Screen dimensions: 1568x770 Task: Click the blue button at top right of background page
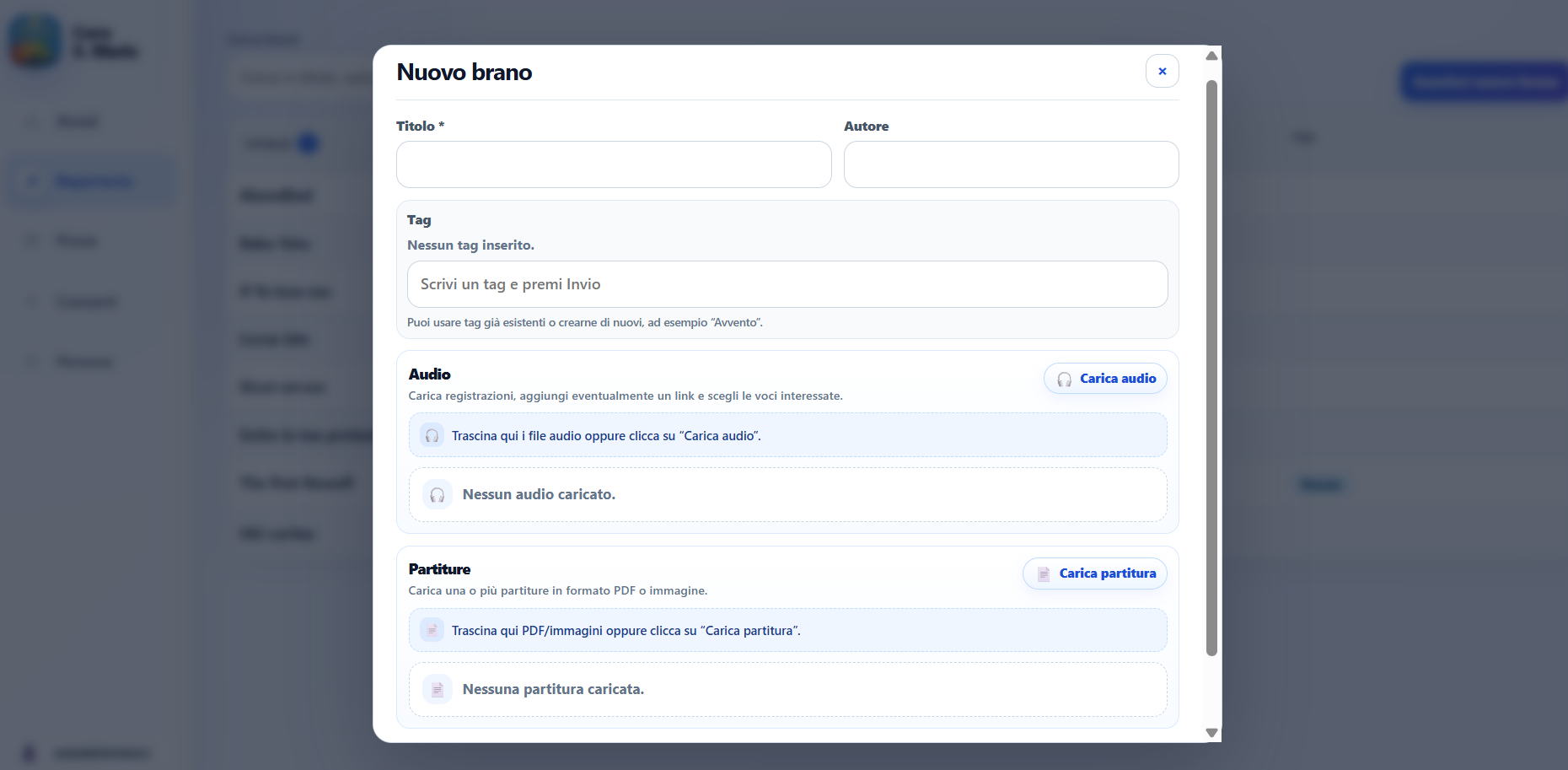click(x=1484, y=82)
